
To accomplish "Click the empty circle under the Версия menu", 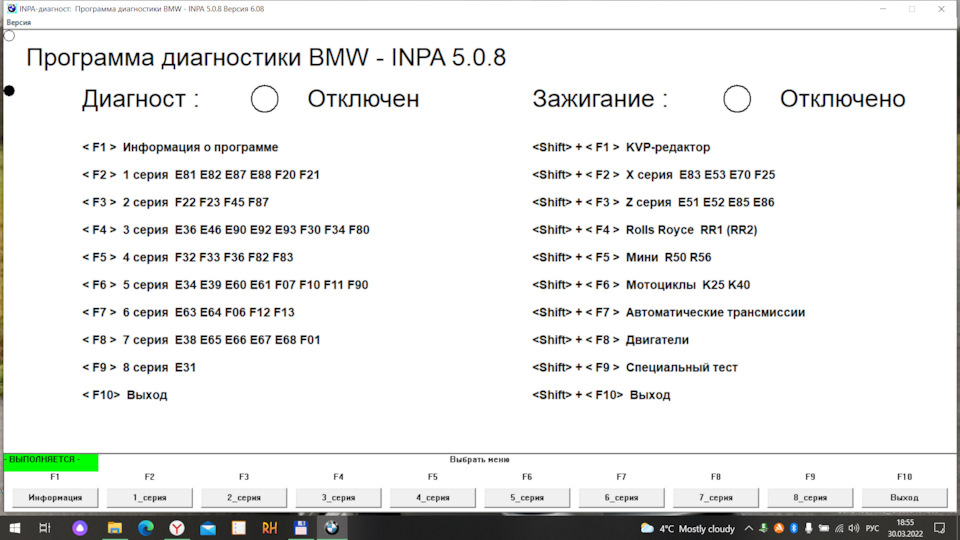I will (x=9, y=36).
